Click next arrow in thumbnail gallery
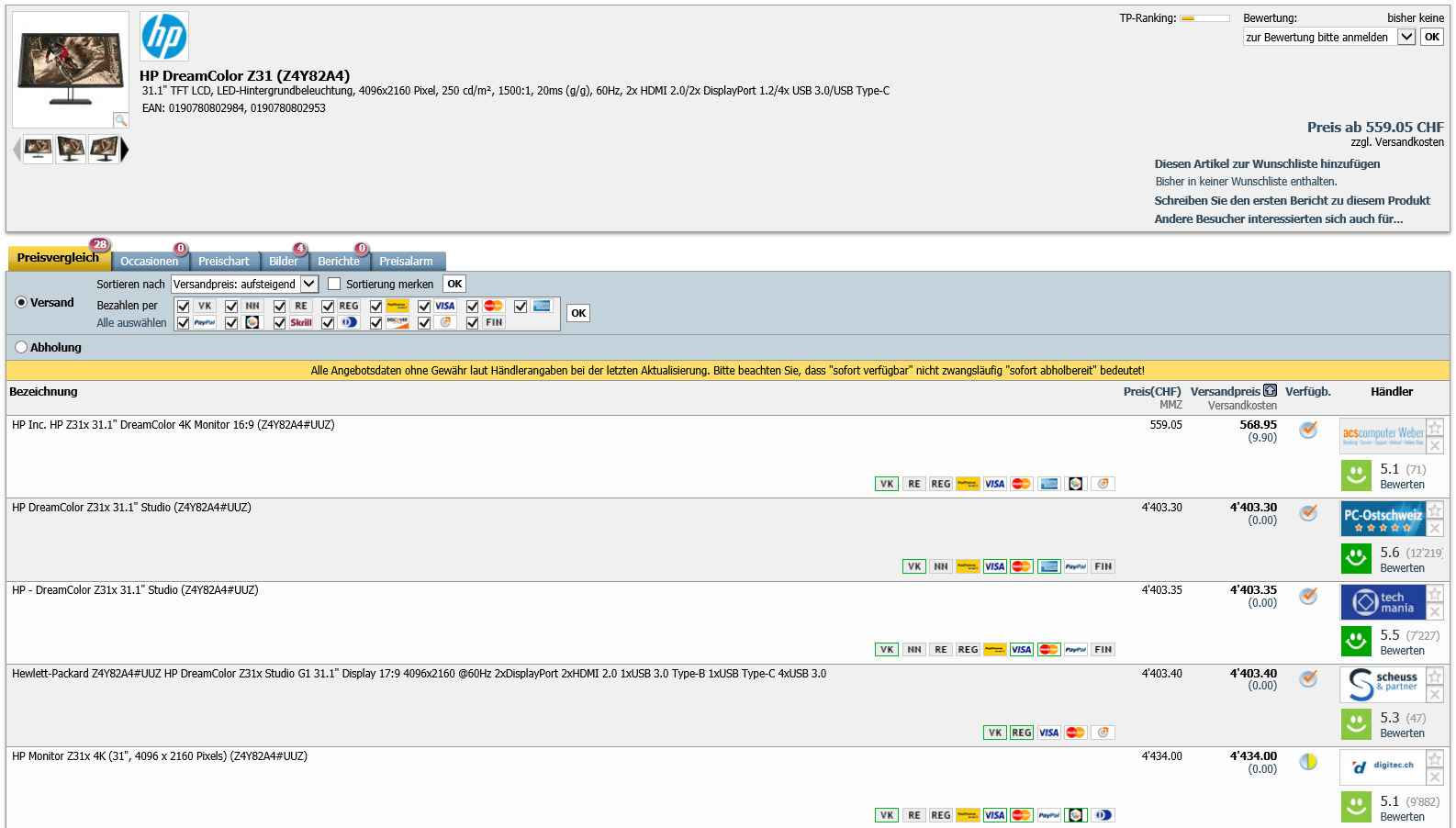The image size is (1456, 828). [x=125, y=150]
